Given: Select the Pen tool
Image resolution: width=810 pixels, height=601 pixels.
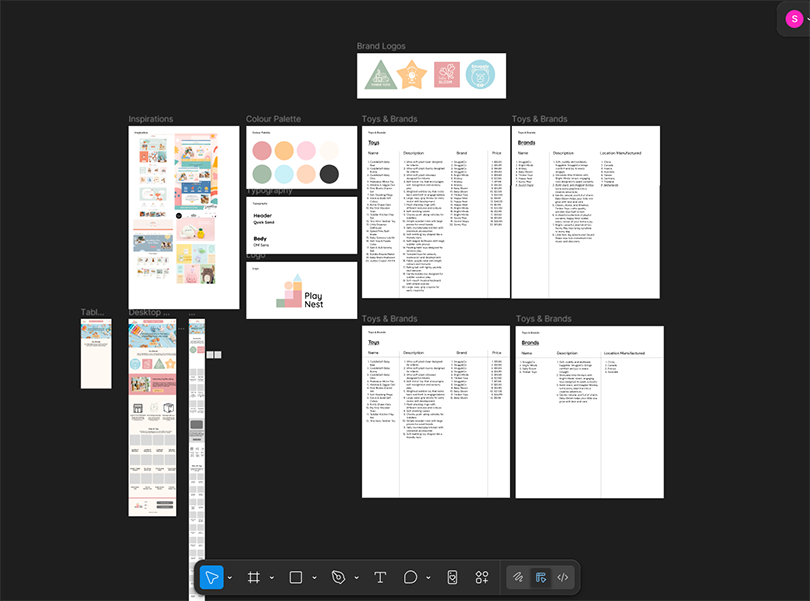Looking at the screenshot, I should (x=338, y=577).
